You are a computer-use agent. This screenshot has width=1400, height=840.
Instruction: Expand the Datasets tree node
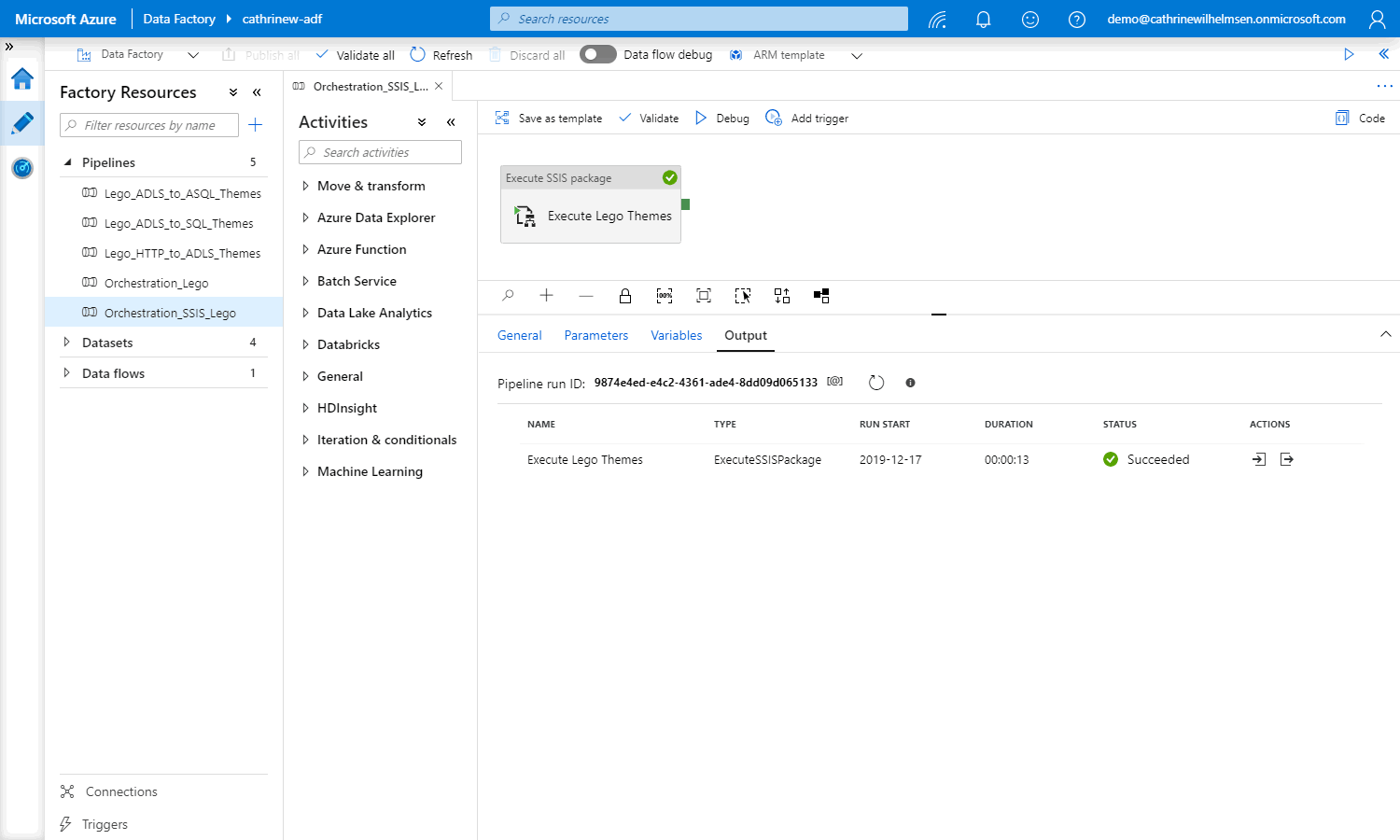66,343
